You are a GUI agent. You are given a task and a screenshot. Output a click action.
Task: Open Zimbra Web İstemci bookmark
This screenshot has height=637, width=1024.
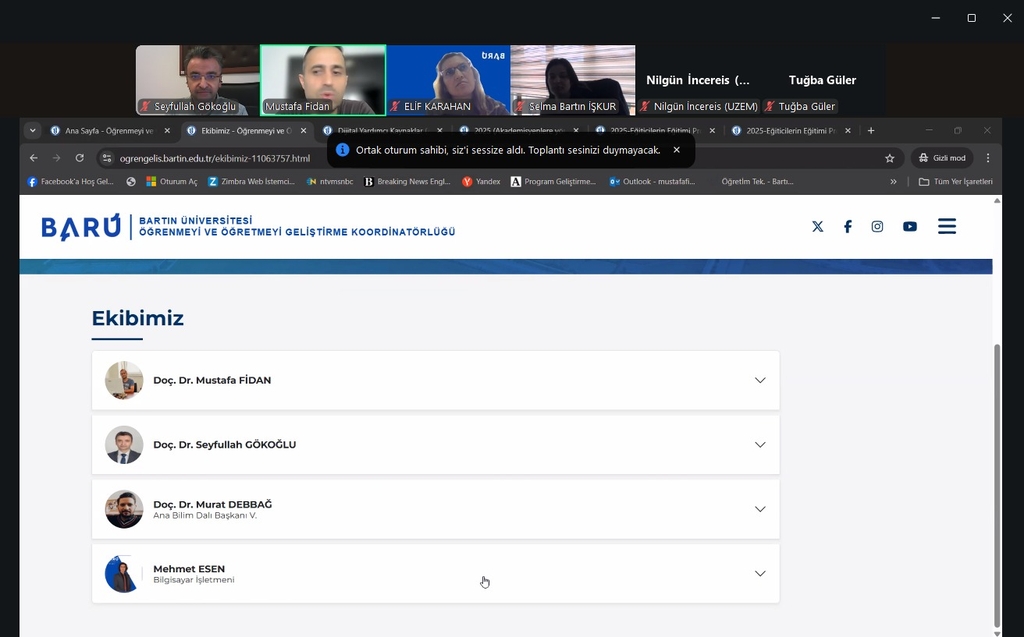tap(251, 182)
